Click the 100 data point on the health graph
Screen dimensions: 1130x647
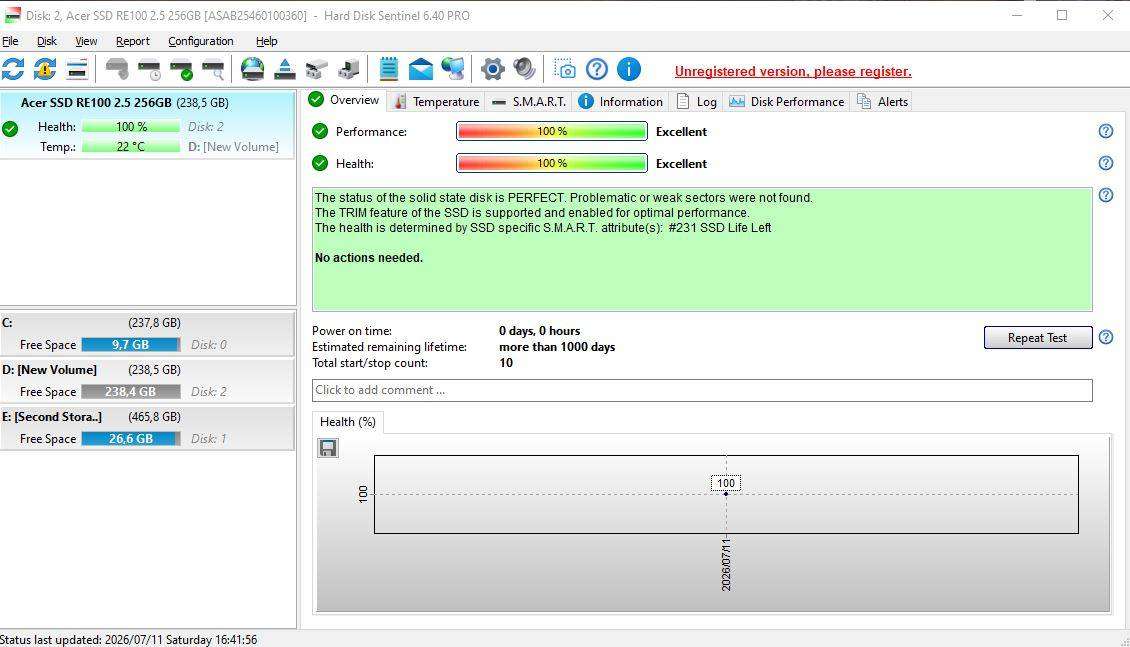point(726,494)
